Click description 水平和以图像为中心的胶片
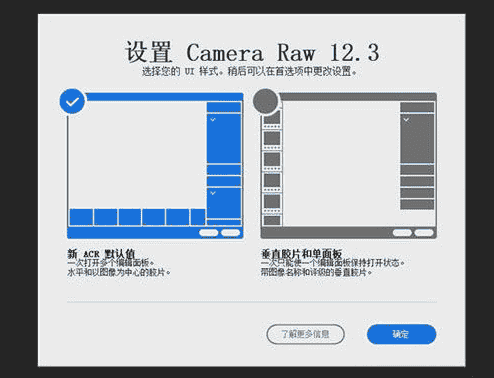This screenshot has width=494, height=378. tap(119, 272)
